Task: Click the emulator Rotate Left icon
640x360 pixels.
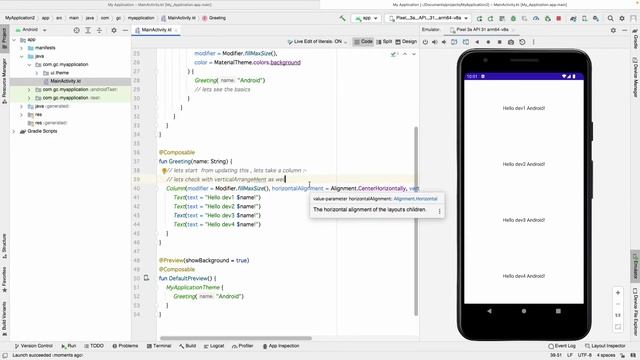Action: point(454,42)
